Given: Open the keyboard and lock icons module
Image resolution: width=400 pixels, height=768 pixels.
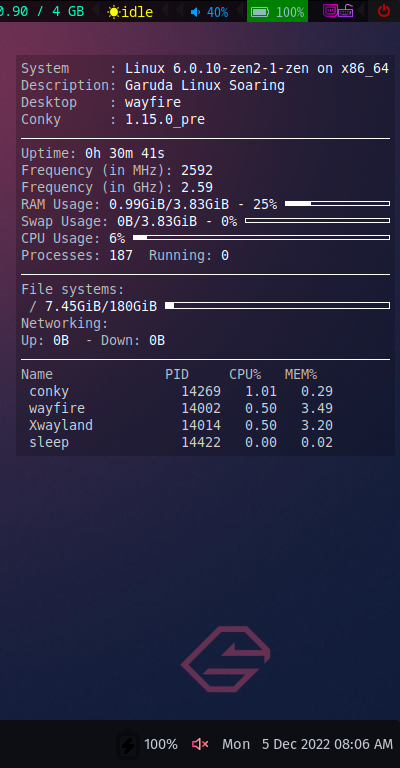Looking at the screenshot, I should pyautogui.click(x=338, y=11).
